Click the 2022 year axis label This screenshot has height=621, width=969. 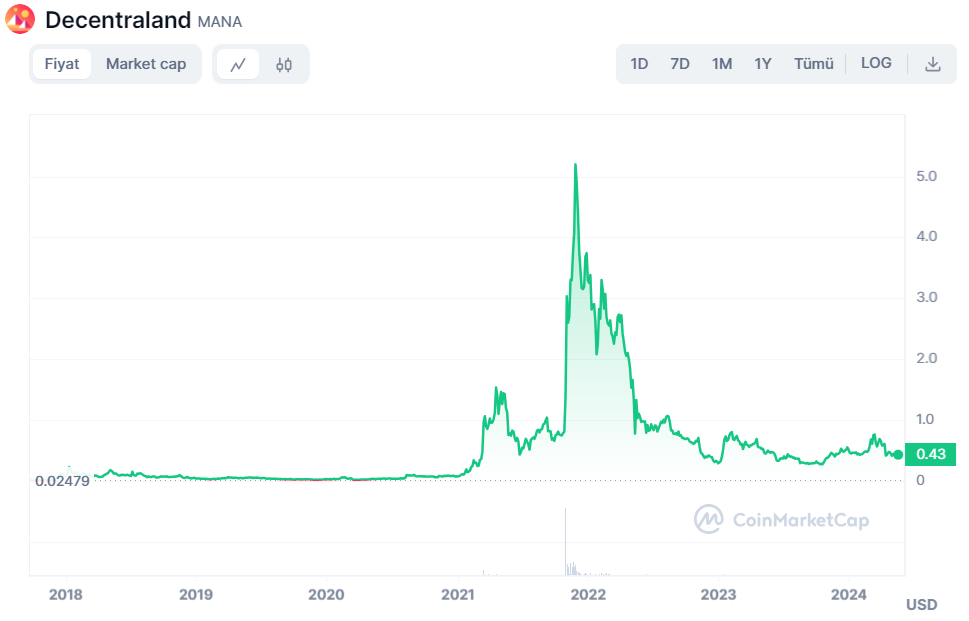click(588, 595)
